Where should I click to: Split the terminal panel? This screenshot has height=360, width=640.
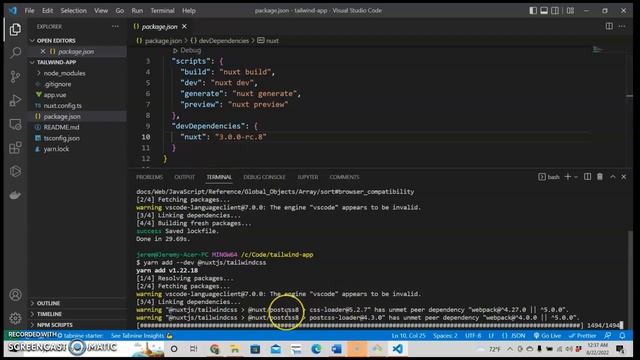[x=587, y=177]
